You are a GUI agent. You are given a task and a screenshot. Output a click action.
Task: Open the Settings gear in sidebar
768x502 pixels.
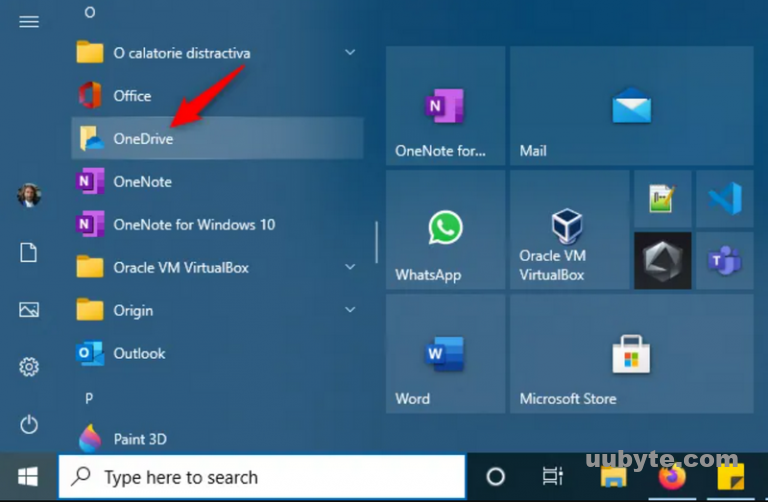pos(29,367)
